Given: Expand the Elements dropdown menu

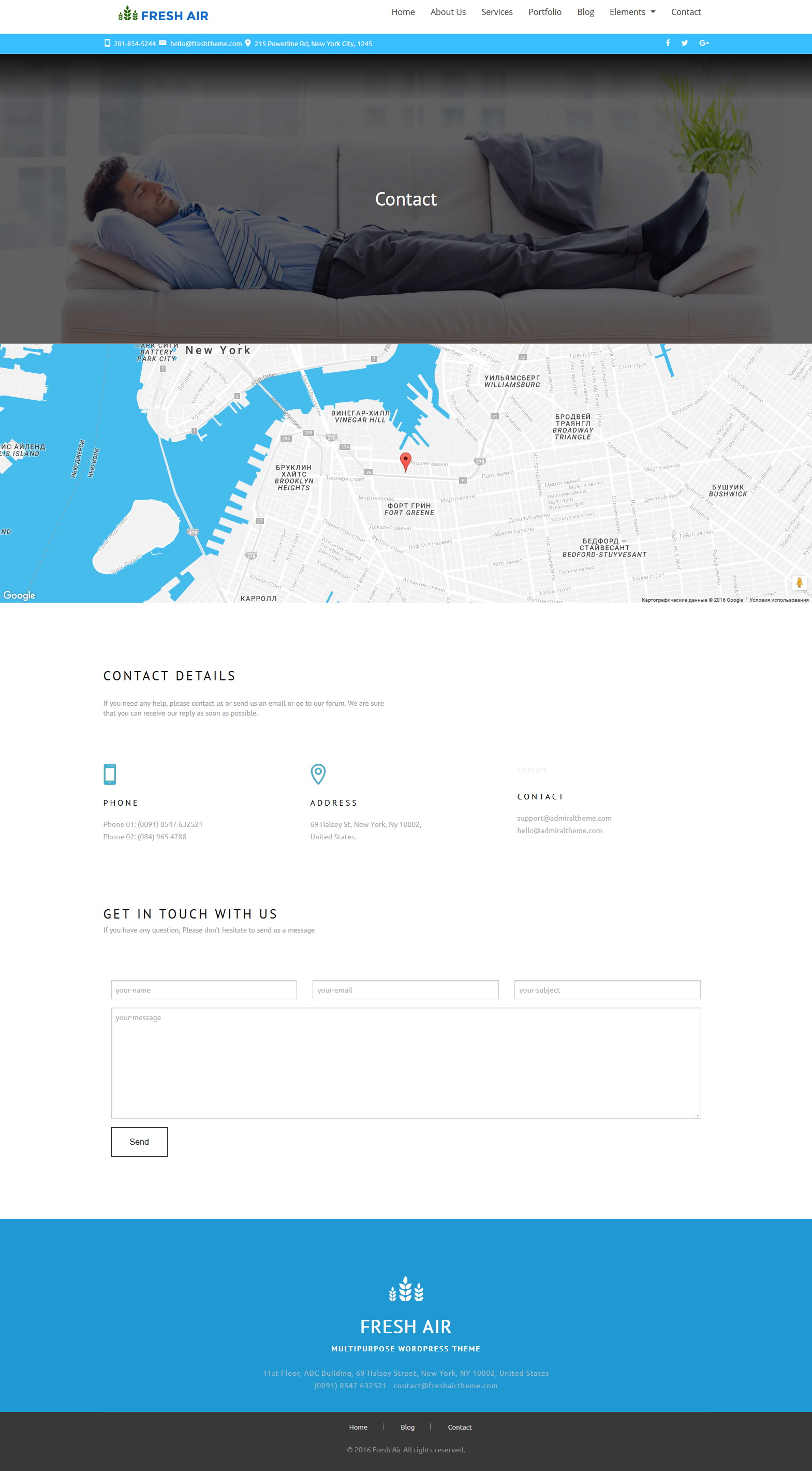Looking at the screenshot, I should [x=632, y=12].
